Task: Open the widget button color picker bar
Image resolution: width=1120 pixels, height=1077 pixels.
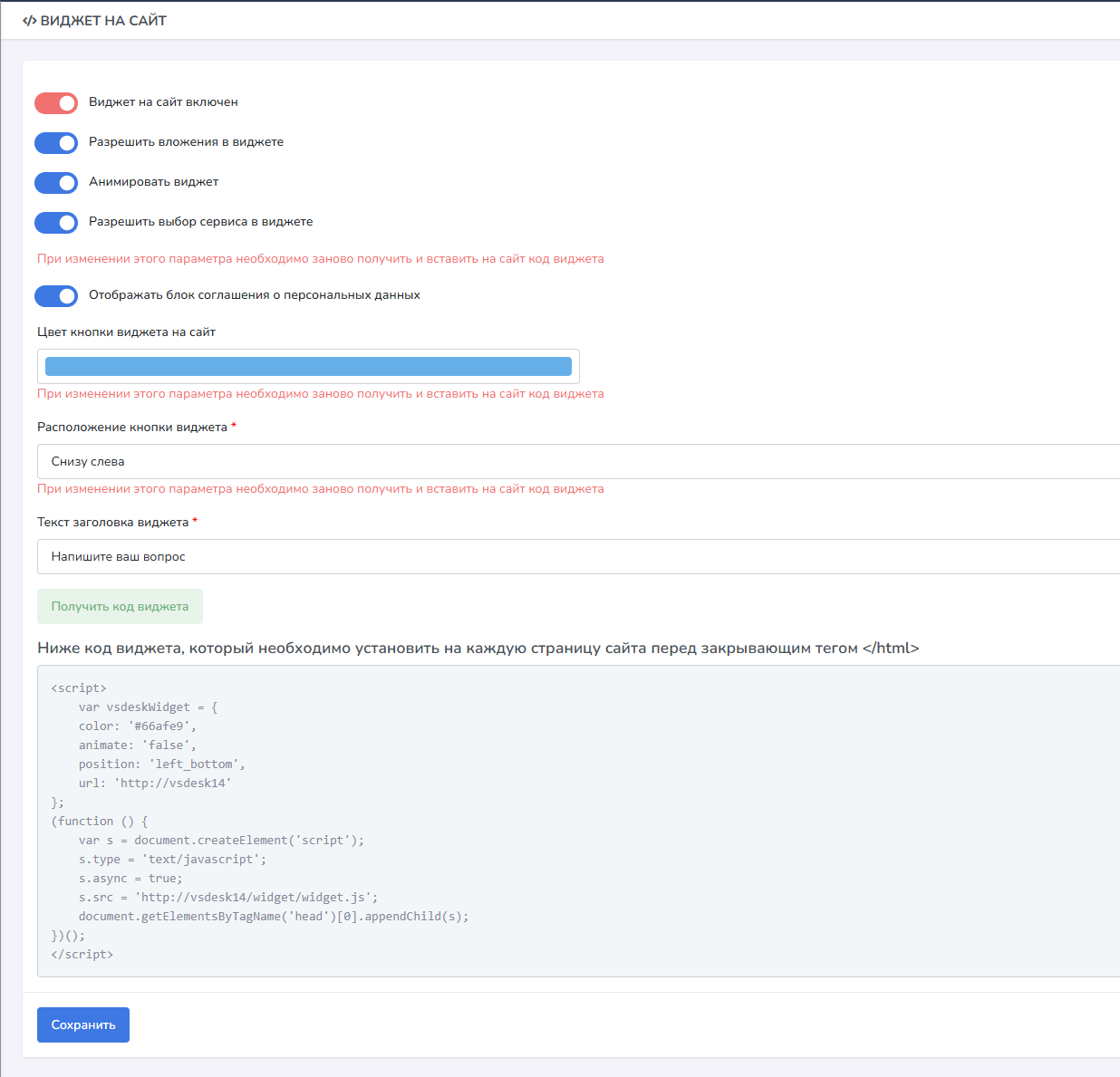Action: [308, 366]
